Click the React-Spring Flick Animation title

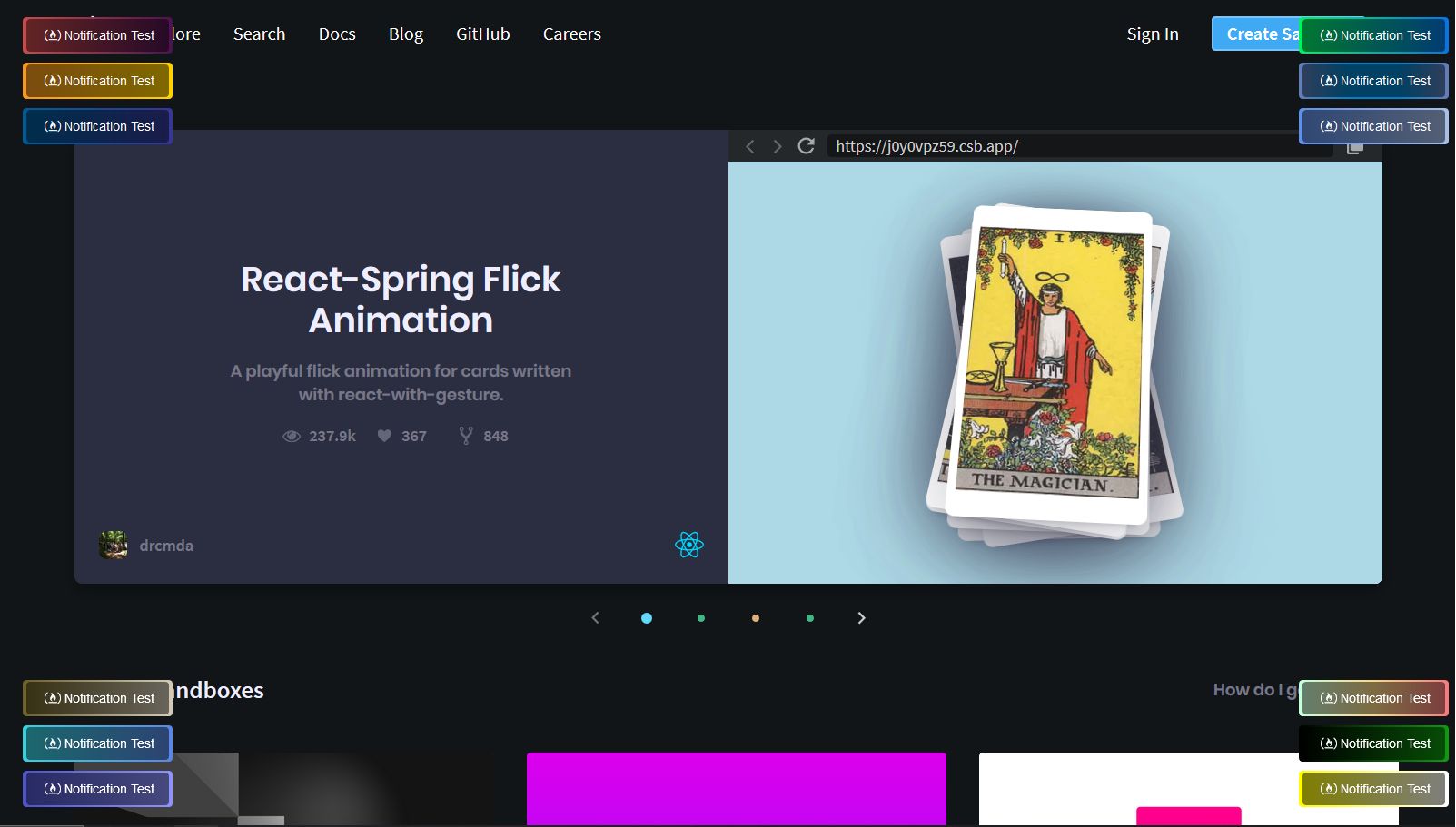point(401,300)
